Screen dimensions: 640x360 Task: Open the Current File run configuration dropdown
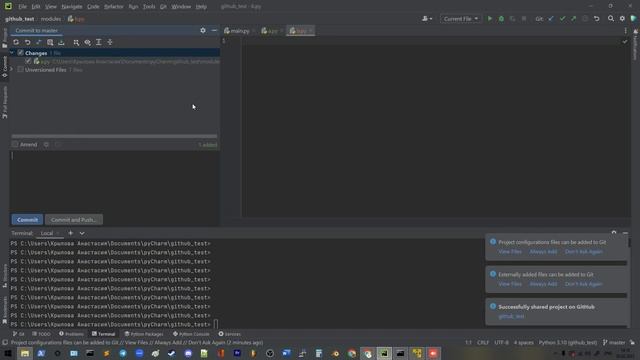(x=460, y=19)
